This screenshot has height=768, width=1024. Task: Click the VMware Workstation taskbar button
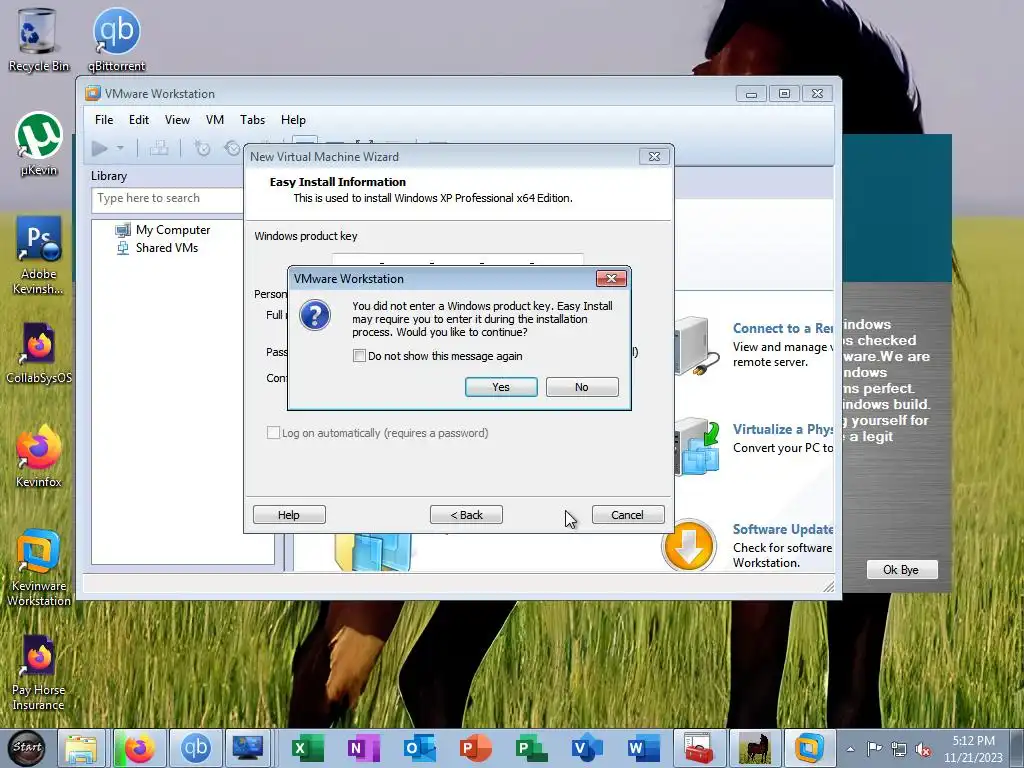point(810,748)
